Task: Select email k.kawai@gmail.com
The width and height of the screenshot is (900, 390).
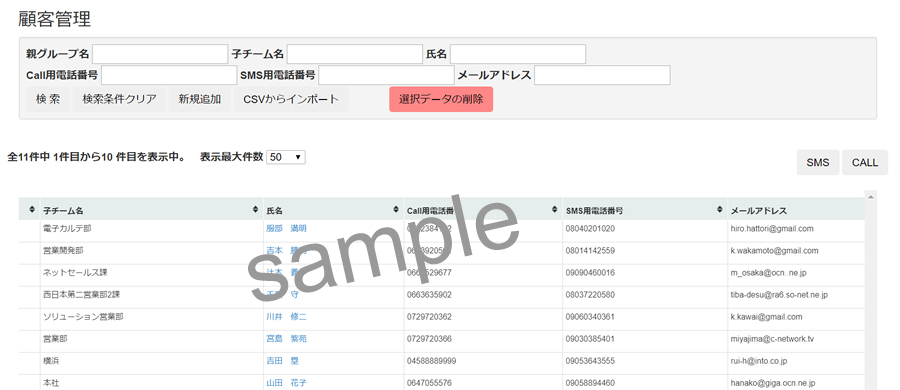Action: point(766,316)
